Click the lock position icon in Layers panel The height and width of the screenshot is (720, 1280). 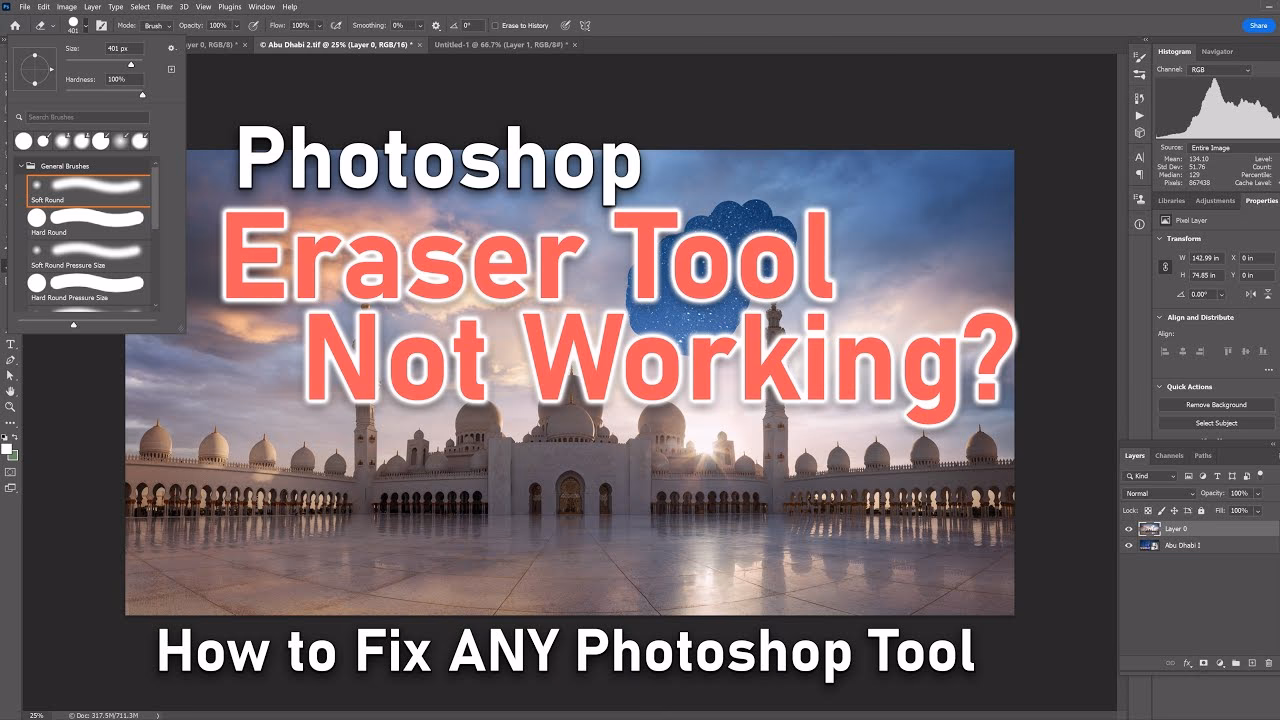click(1174, 511)
